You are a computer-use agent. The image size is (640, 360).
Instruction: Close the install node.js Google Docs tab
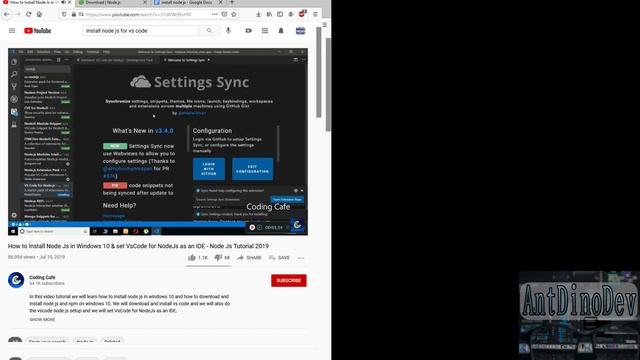(x=221, y=2)
